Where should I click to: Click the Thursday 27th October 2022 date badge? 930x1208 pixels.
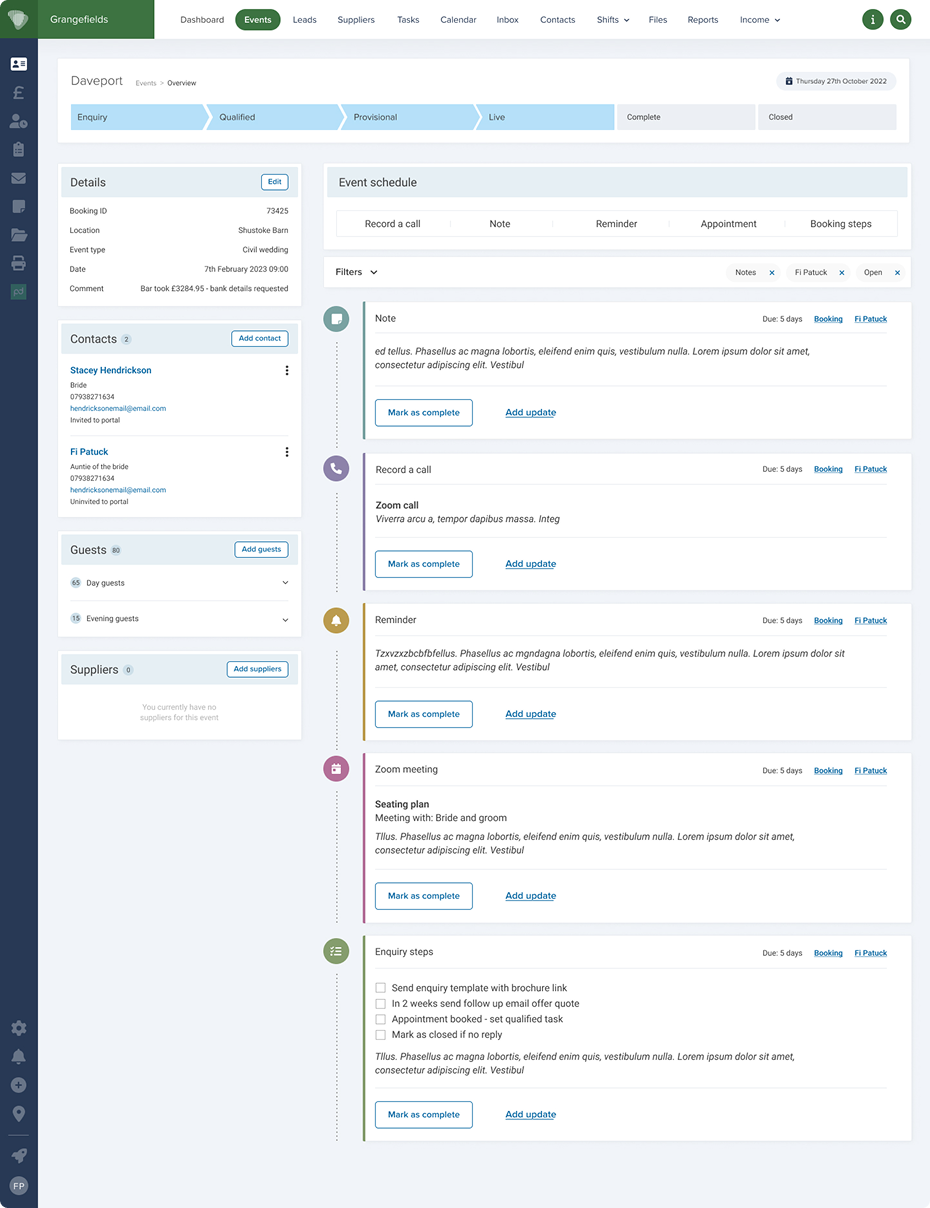(x=836, y=81)
